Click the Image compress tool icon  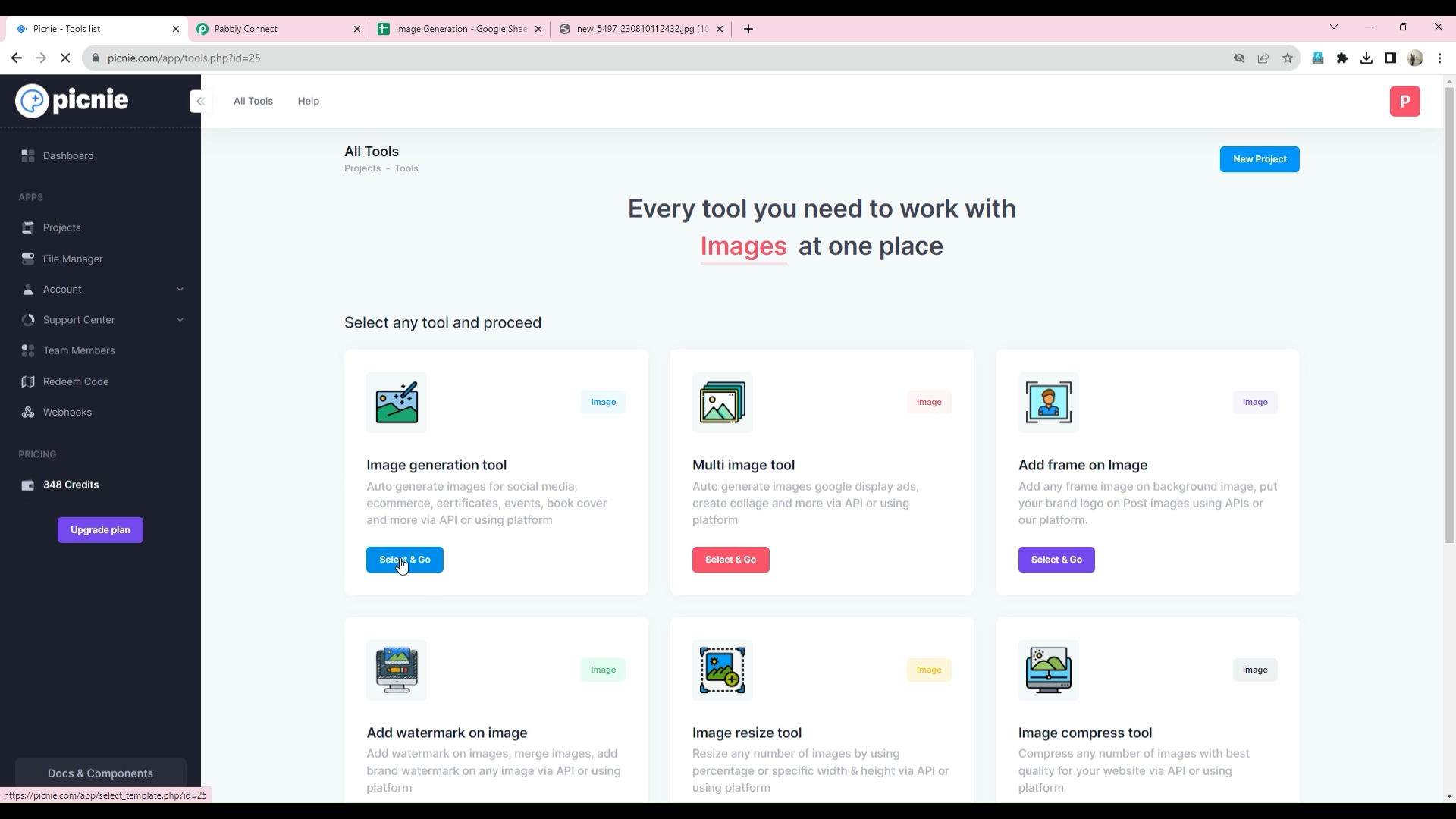point(1048,670)
